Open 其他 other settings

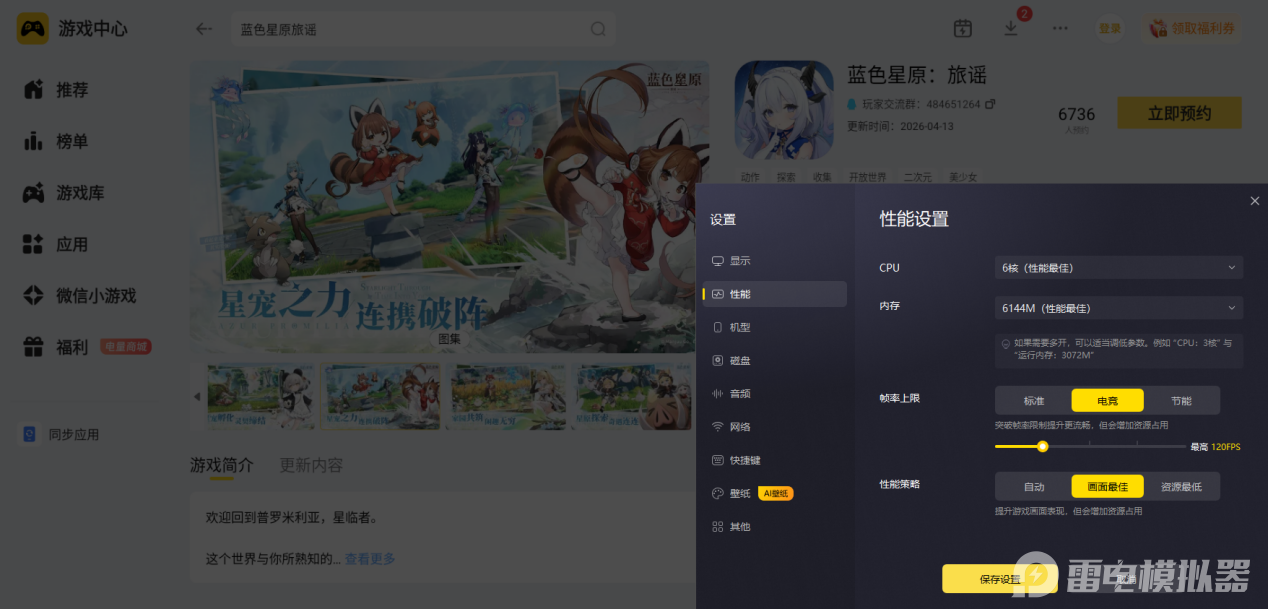click(774, 526)
